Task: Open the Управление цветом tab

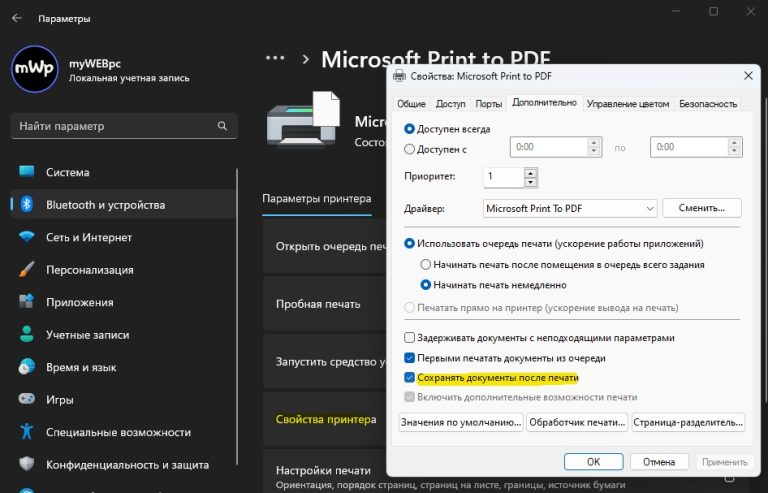Action: point(628,104)
